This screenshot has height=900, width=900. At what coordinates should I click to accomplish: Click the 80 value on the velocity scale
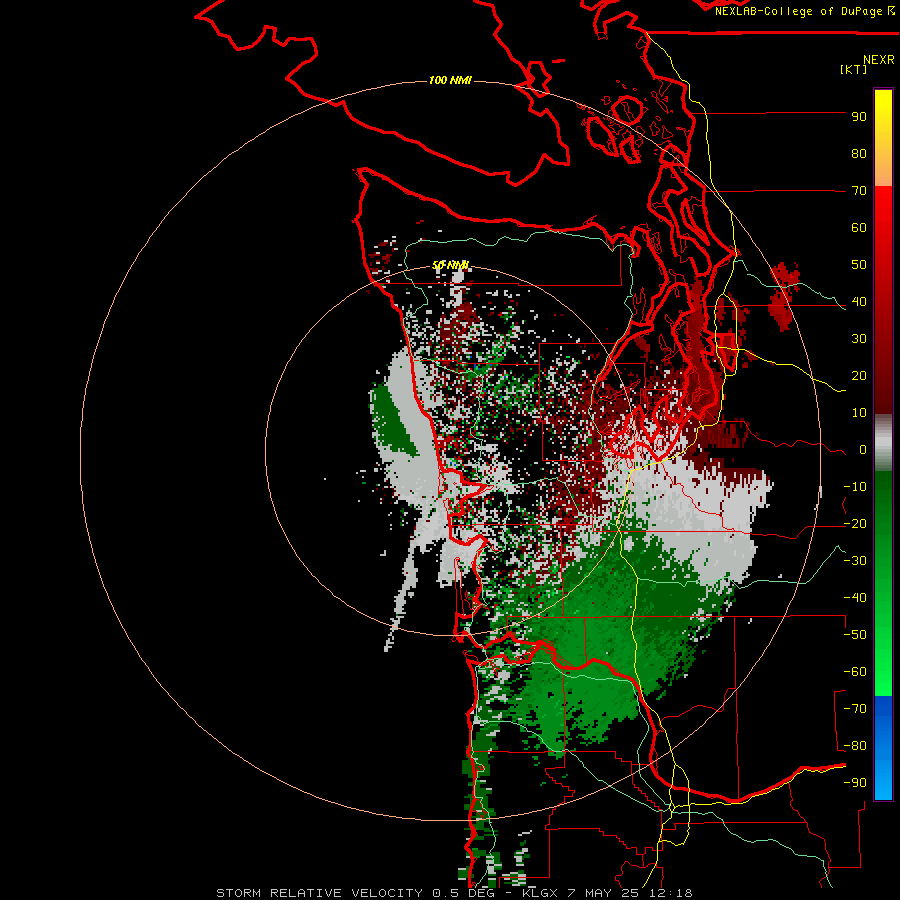pos(859,154)
